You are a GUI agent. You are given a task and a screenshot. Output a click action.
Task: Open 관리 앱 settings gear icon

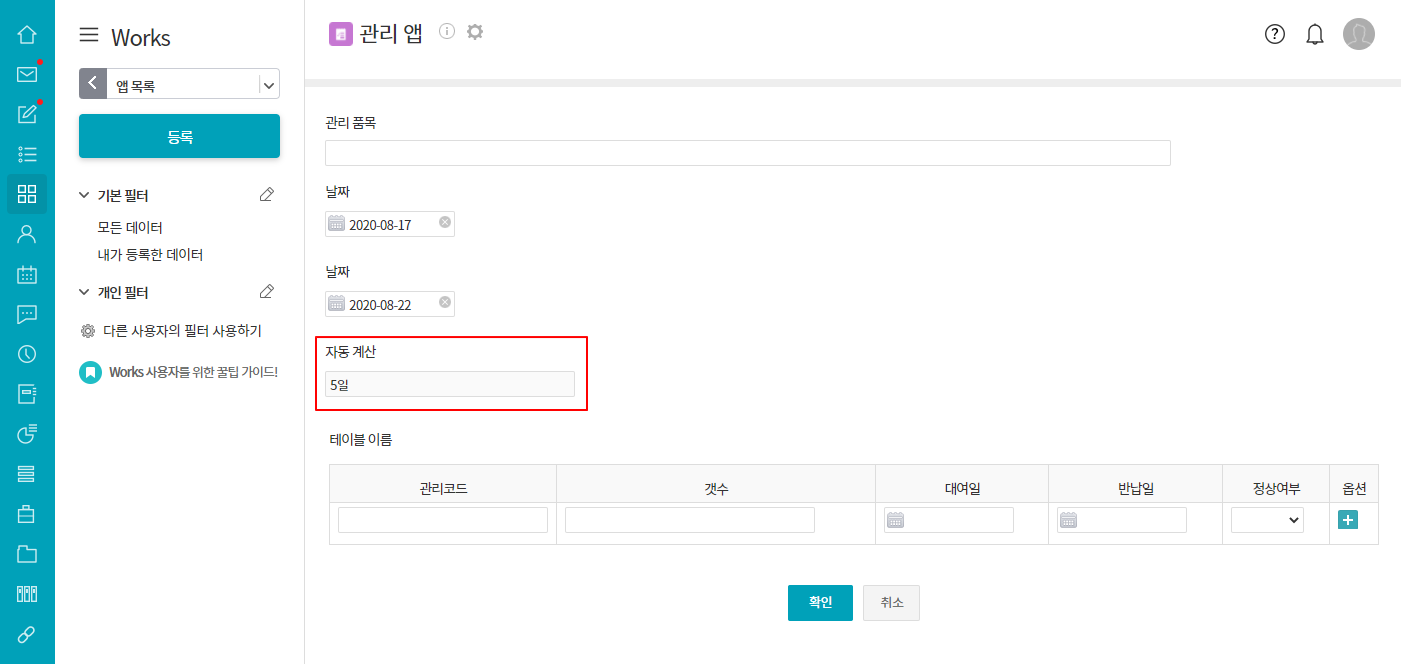(475, 32)
